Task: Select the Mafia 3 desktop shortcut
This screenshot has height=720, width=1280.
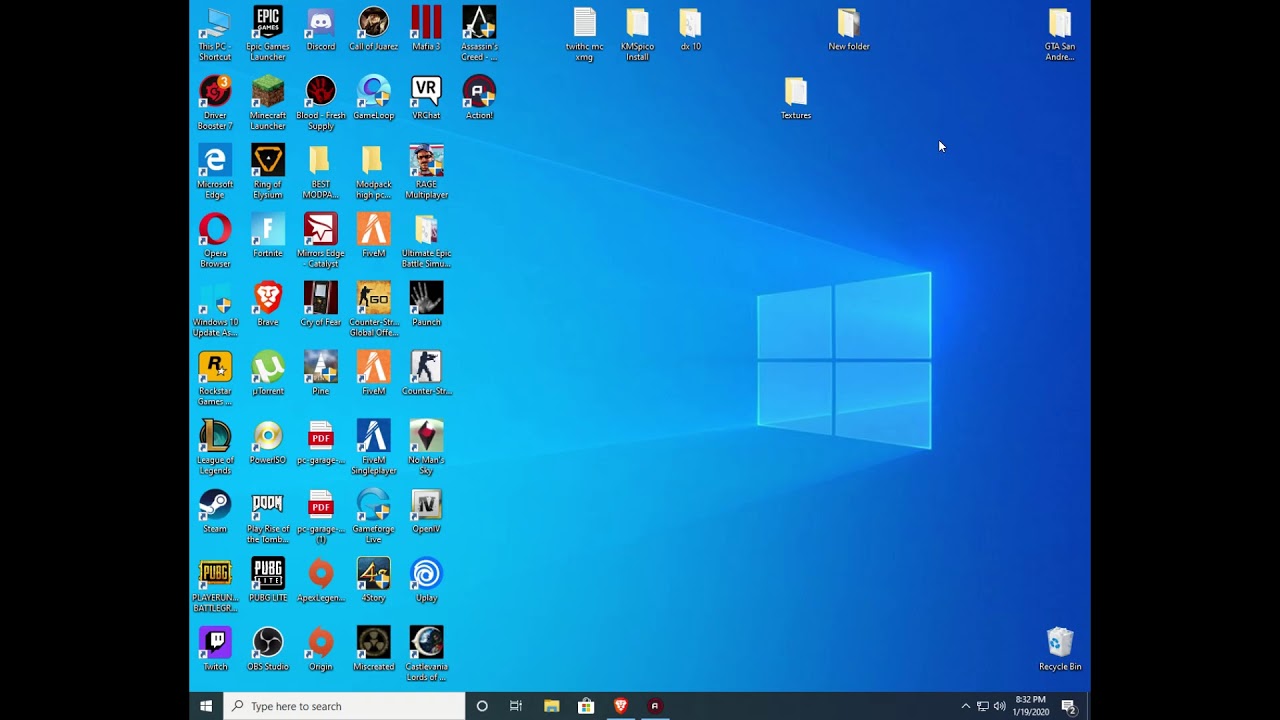Action: coord(426,28)
